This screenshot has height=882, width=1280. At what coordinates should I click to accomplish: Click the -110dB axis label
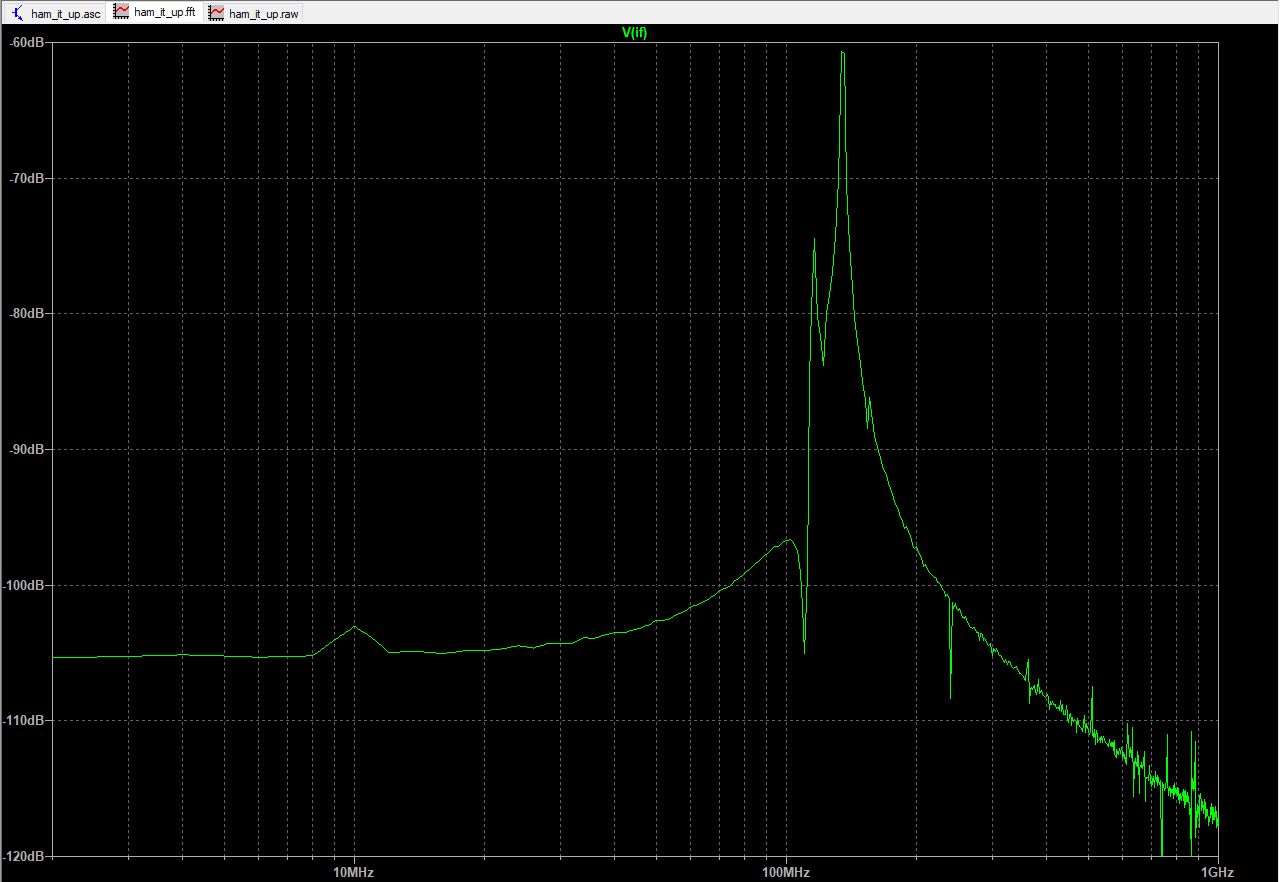click(24, 720)
